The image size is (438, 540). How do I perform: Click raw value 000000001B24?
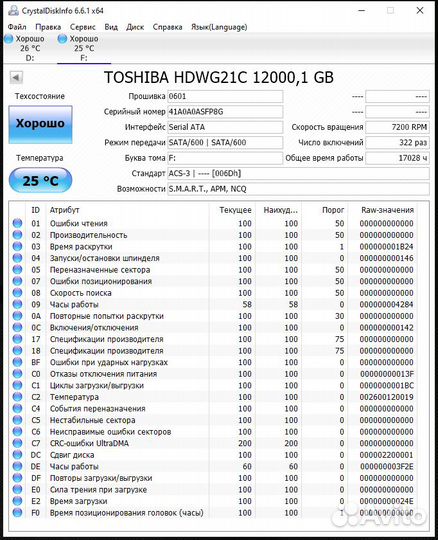click(x=386, y=247)
